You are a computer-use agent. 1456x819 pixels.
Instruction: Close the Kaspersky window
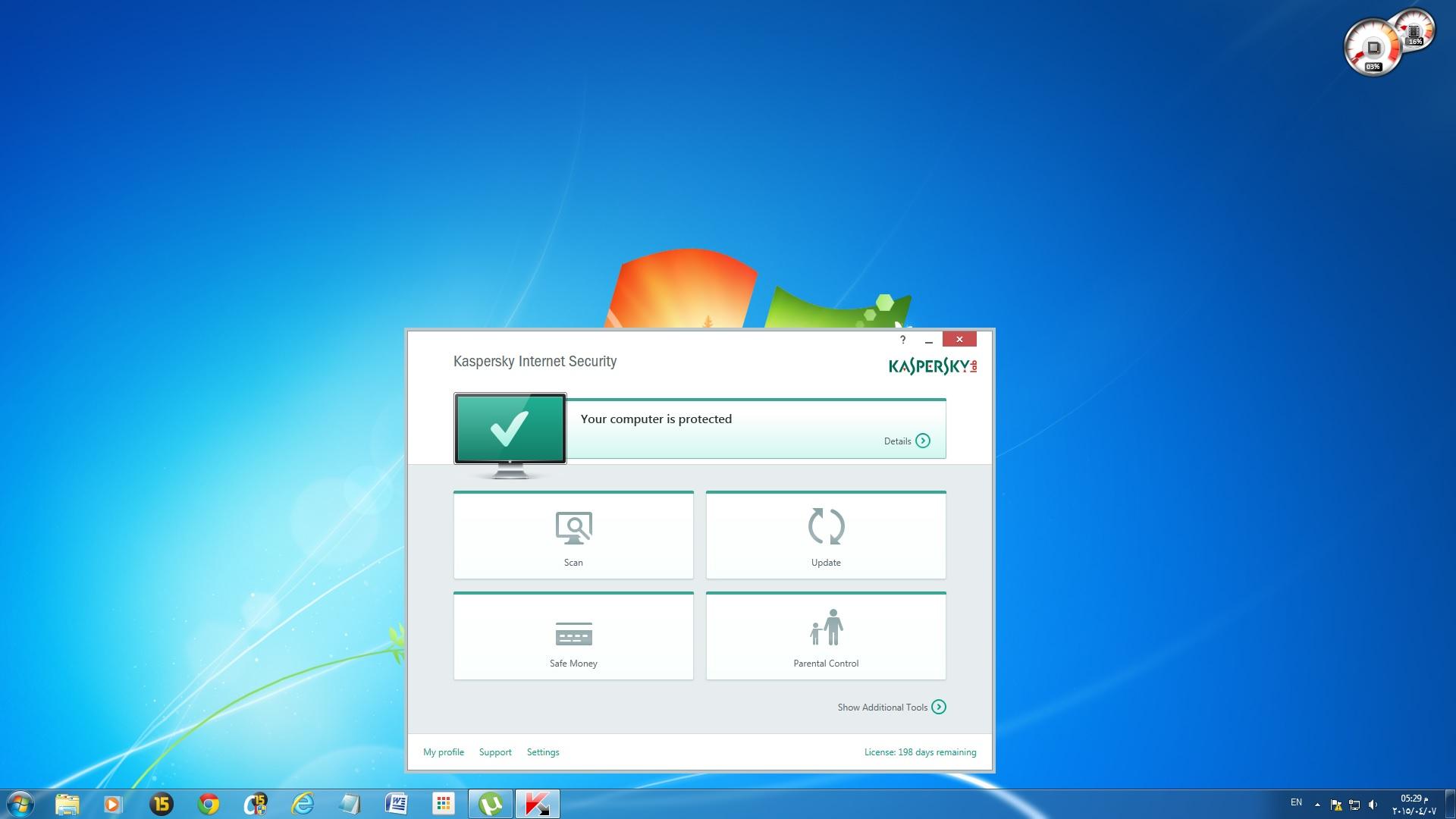[x=959, y=339]
